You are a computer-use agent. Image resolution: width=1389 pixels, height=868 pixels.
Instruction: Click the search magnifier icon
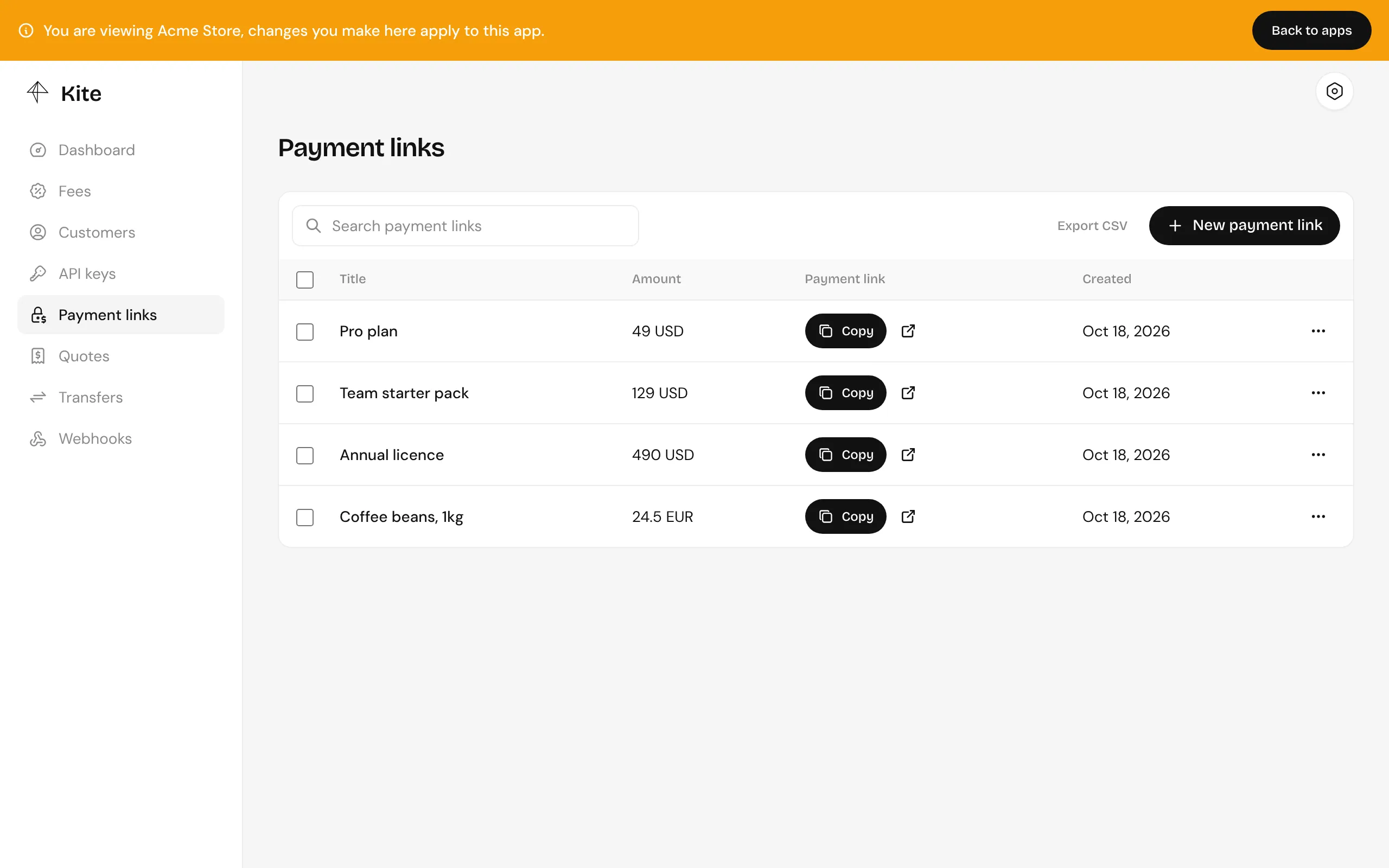tap(314, 226)
